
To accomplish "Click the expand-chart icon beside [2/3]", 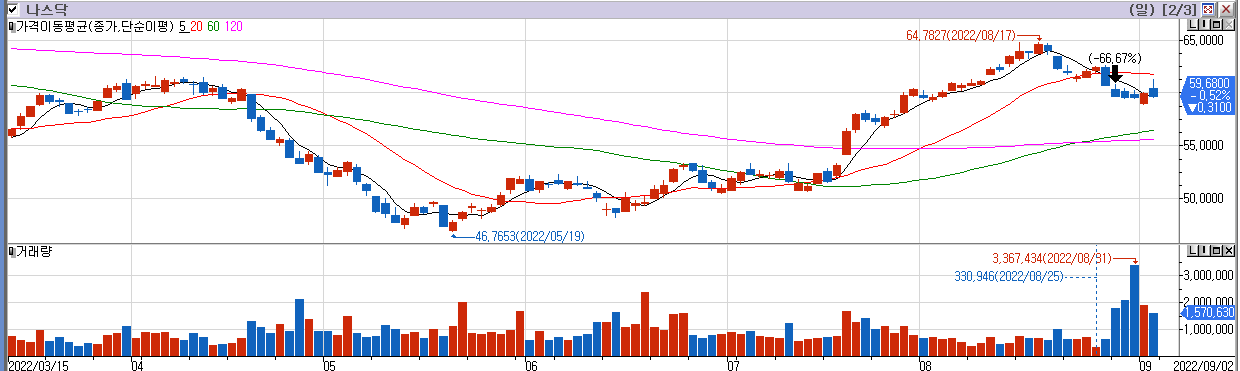I will click(1209, 9).
